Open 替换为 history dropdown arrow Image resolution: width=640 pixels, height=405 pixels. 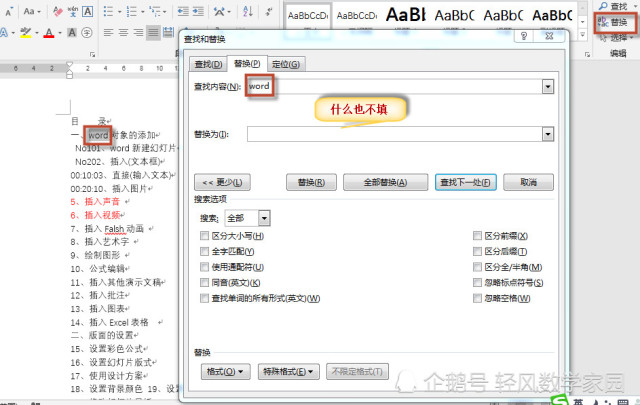[x=548, y=134]
